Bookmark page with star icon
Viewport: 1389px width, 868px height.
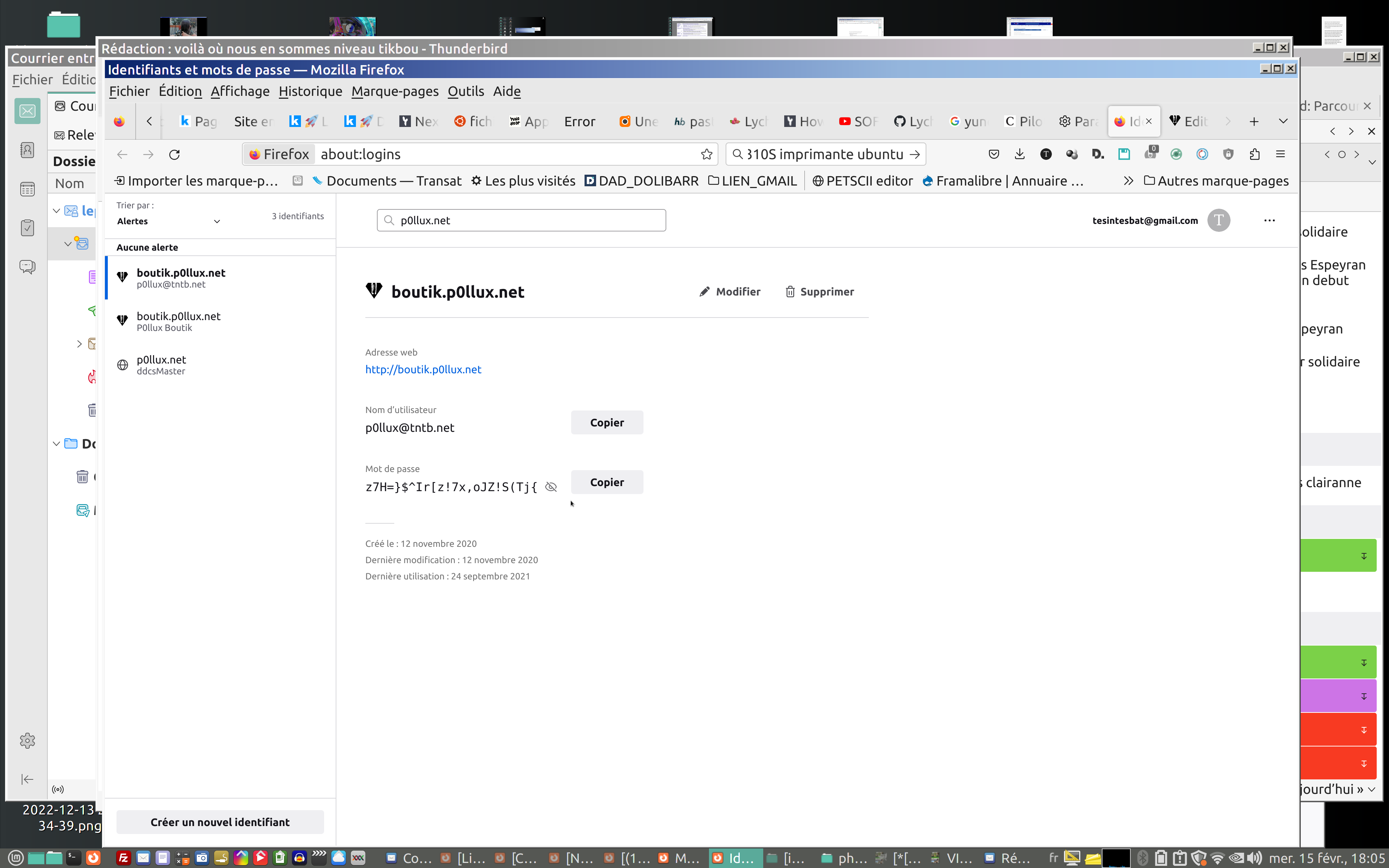(x=706, y=154)
